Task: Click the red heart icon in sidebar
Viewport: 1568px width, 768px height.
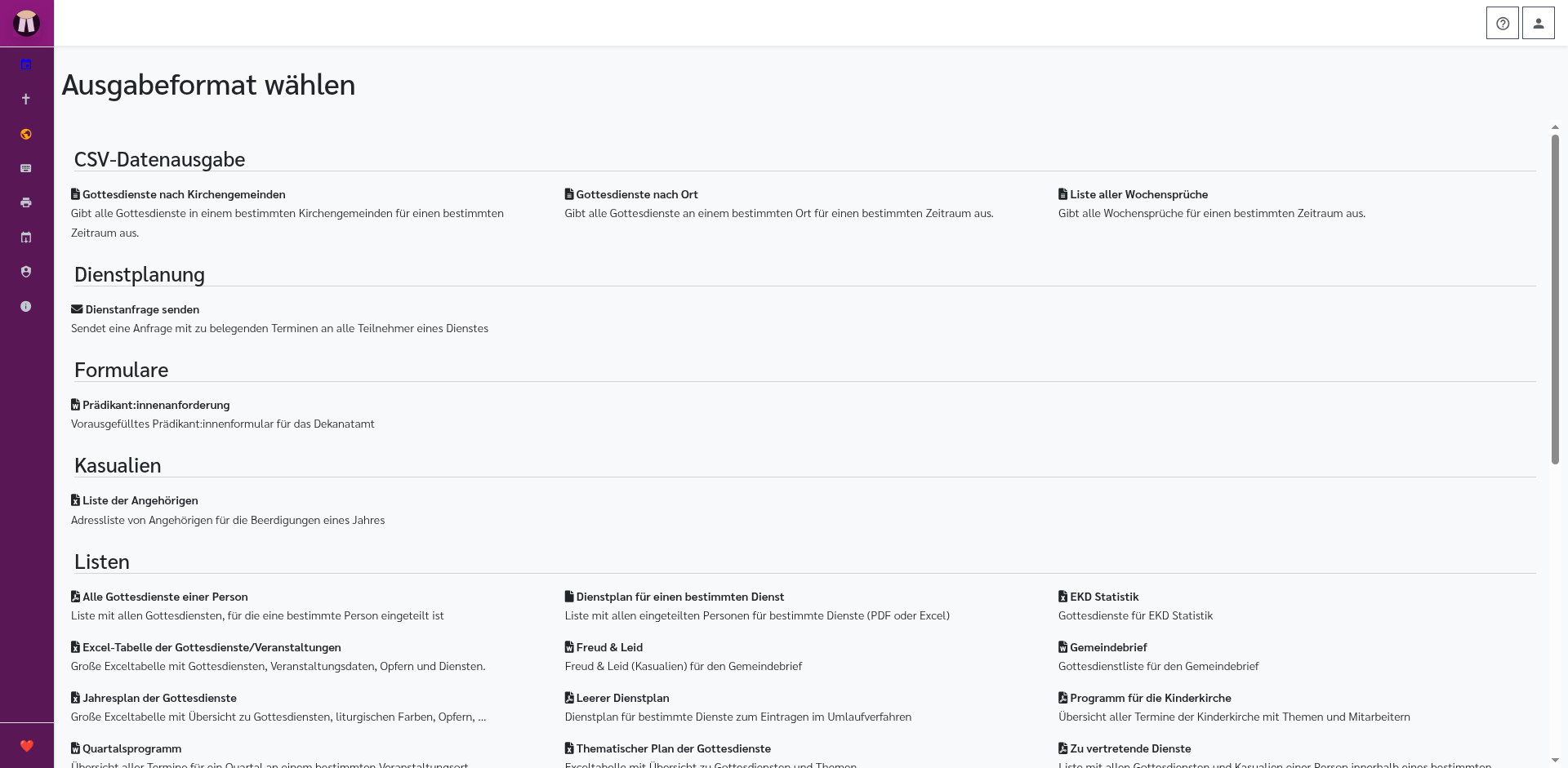Action: coord(26,745)
